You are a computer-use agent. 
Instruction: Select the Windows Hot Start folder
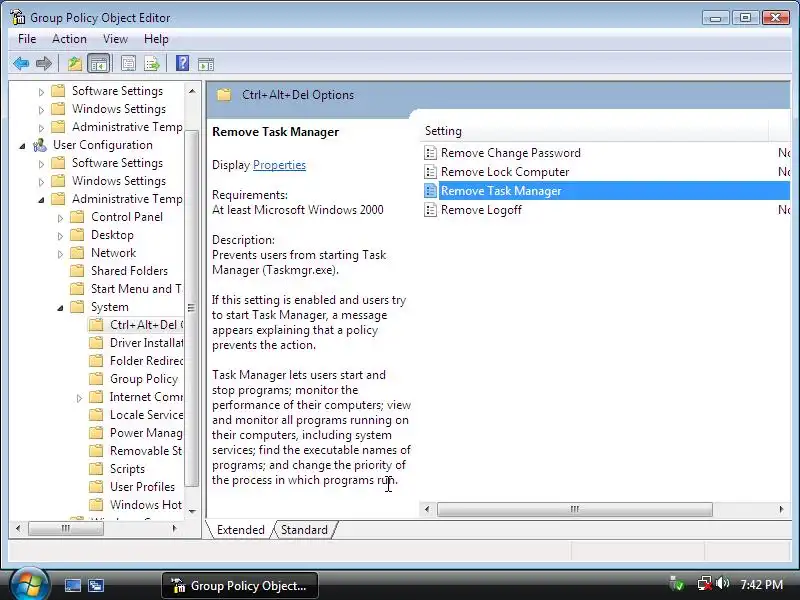146,505
